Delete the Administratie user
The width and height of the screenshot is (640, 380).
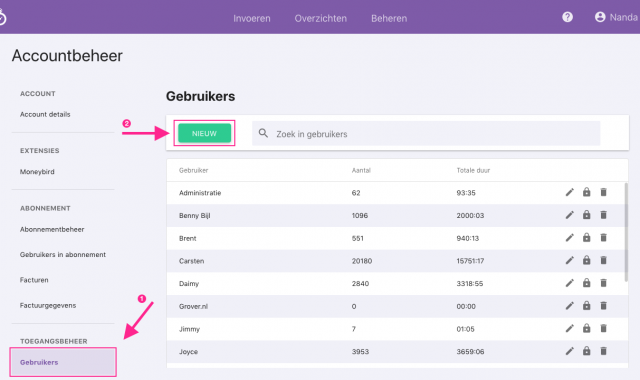(x=603, y=192)
